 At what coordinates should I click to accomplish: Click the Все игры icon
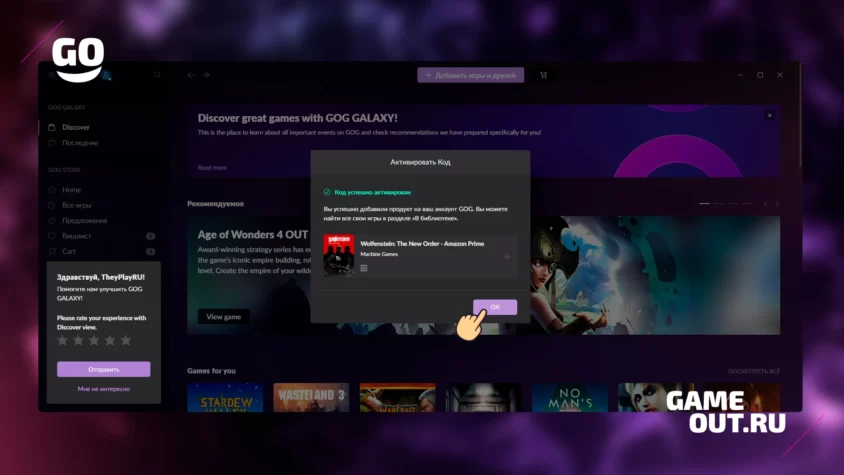tap(52, 205)
